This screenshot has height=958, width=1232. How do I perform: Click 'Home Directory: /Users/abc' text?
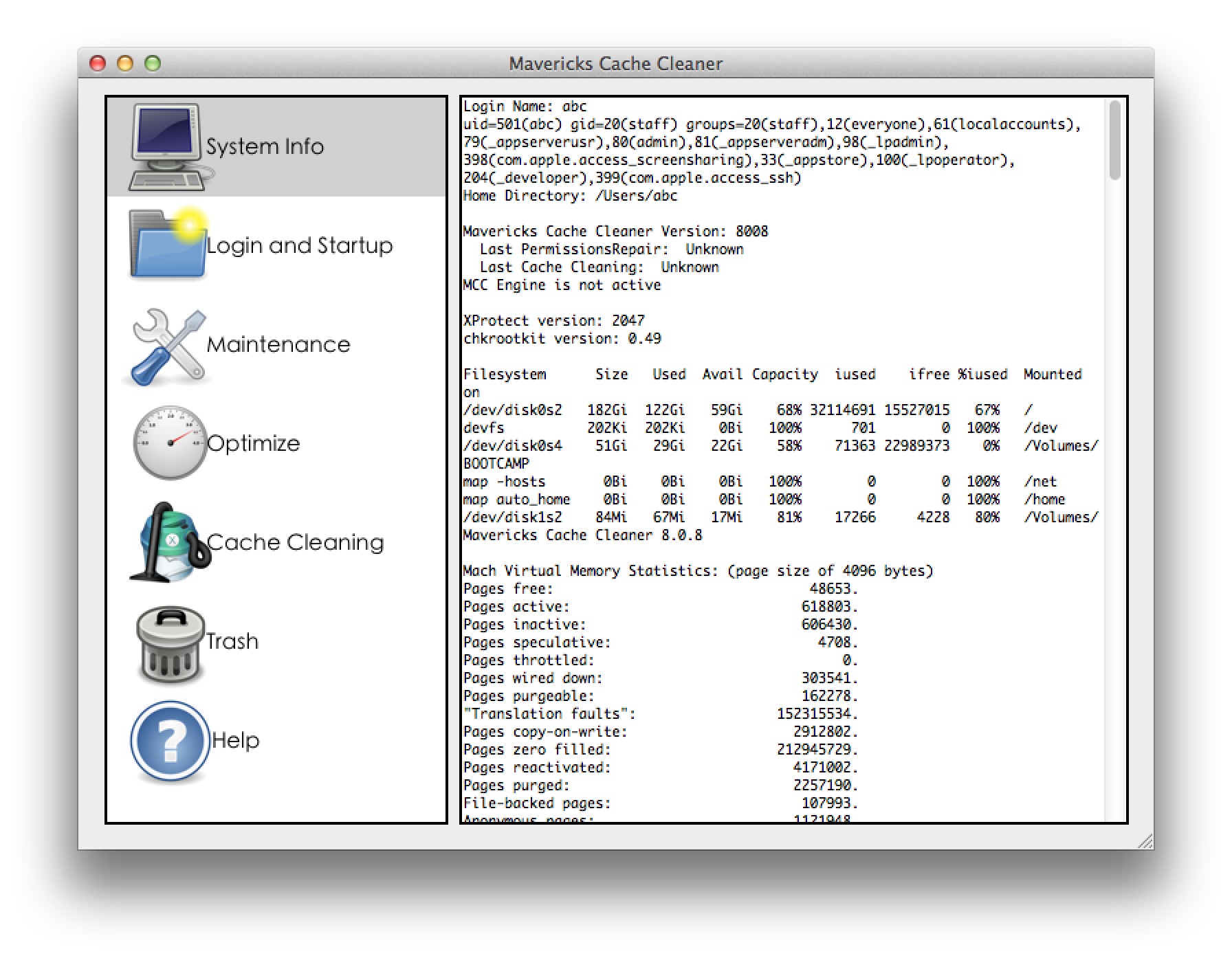tap(570, 196)
